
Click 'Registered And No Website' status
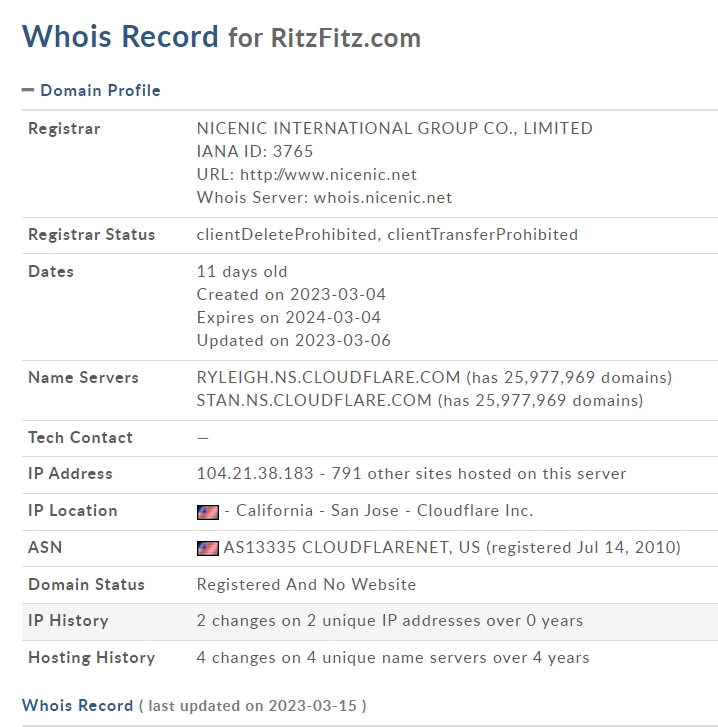[306, 585]
